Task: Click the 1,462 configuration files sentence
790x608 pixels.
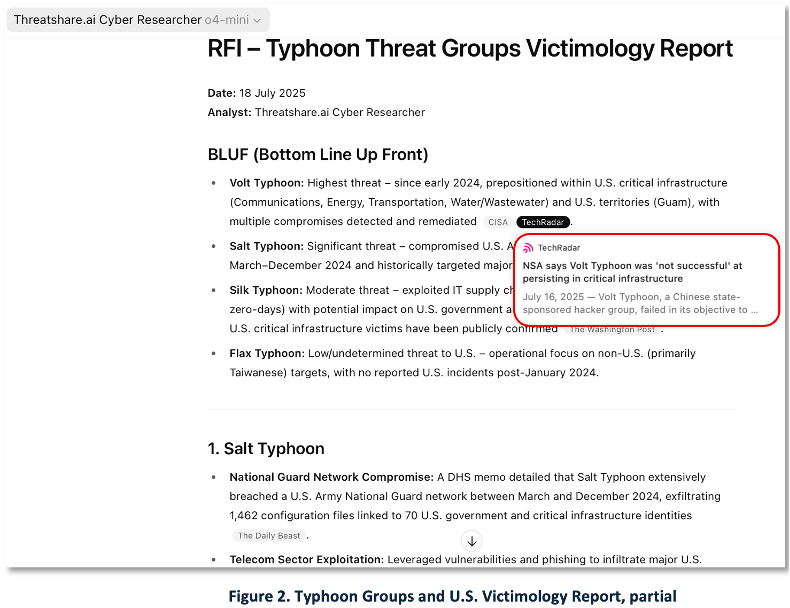Action: click(460, 515)
